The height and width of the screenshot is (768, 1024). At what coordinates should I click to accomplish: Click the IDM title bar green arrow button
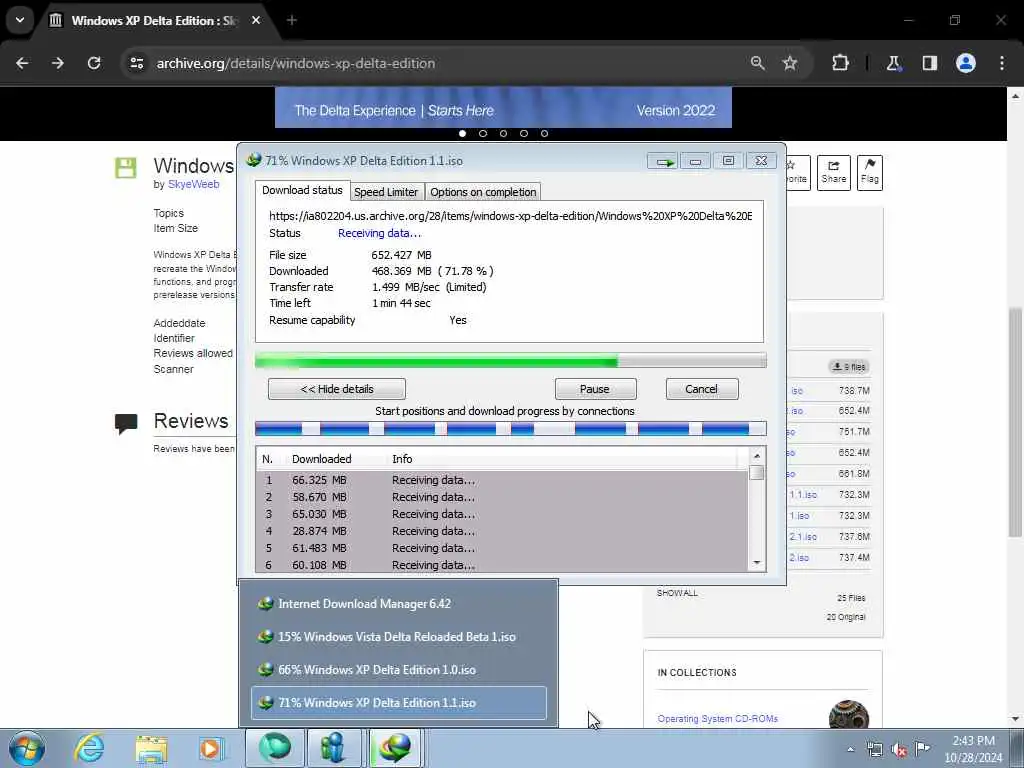(663, 161)
